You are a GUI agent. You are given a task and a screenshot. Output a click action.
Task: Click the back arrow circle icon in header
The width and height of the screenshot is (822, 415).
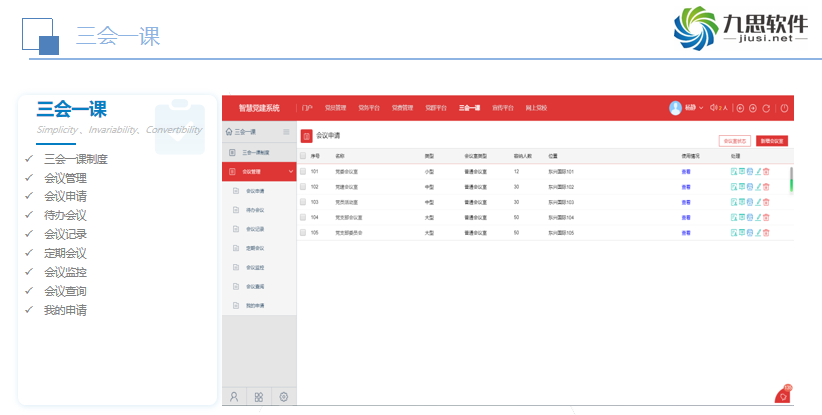(740, 108)
